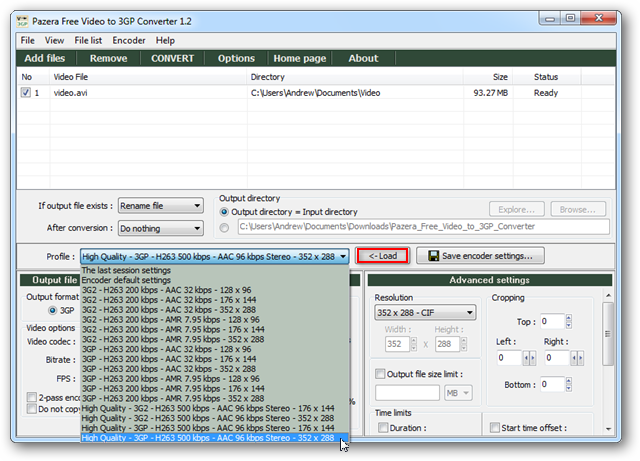The height and width of the screenshot is (461, 640).
Task: Click Remove in the toolbar
Action: coord(109,58)
